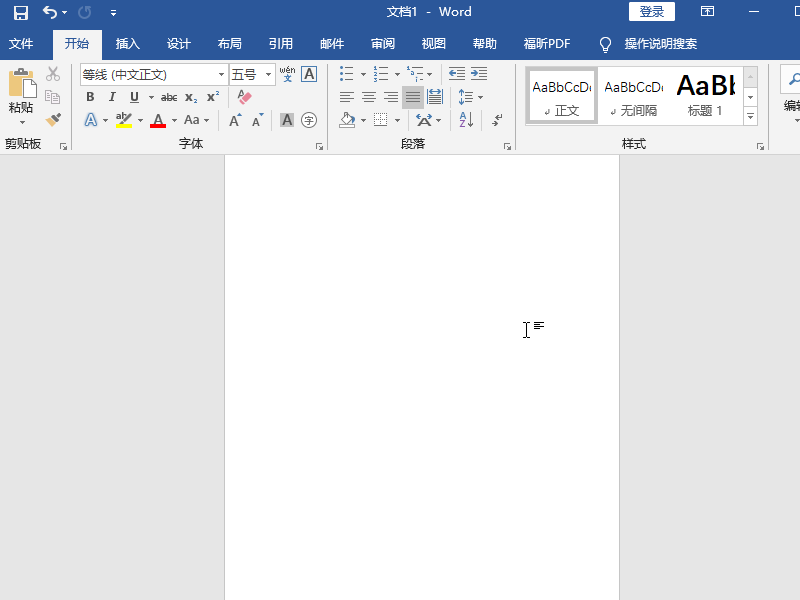Toggle italic formatting
Viewport: 800px width, 600px height.
tap(112, 97)
